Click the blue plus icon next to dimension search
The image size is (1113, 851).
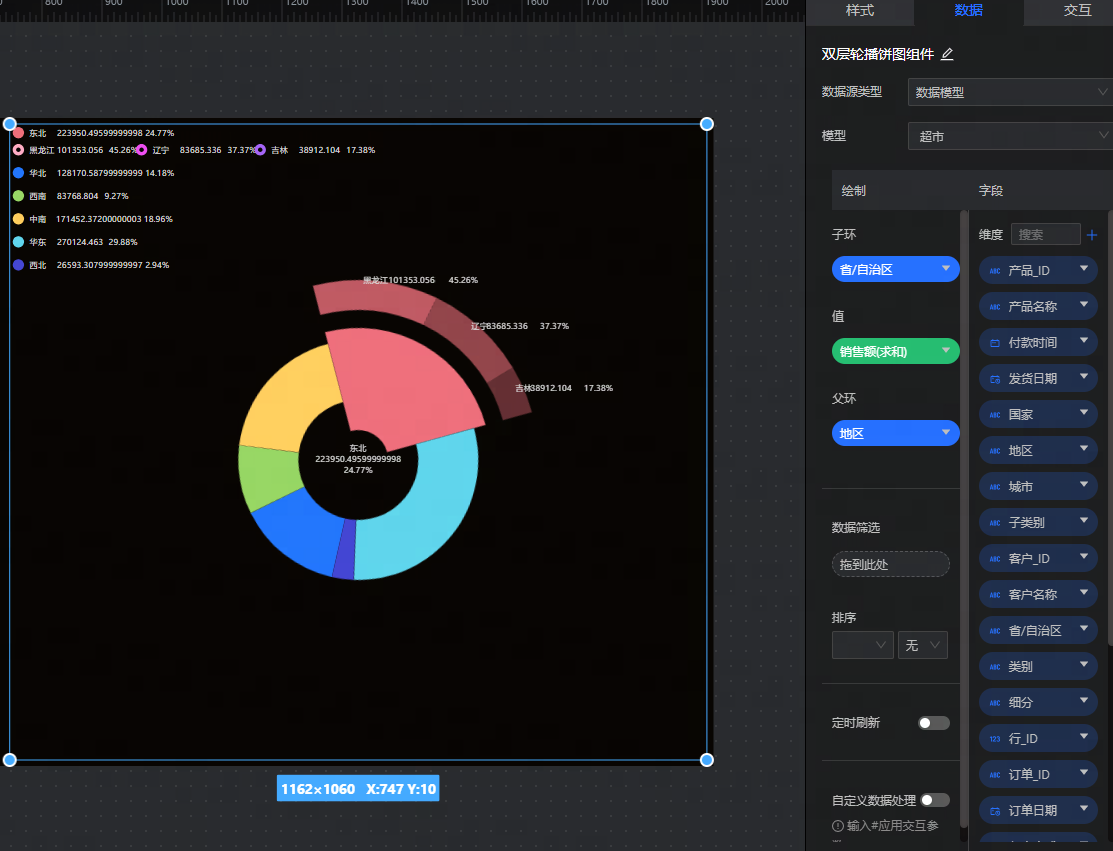point(1091,235)
